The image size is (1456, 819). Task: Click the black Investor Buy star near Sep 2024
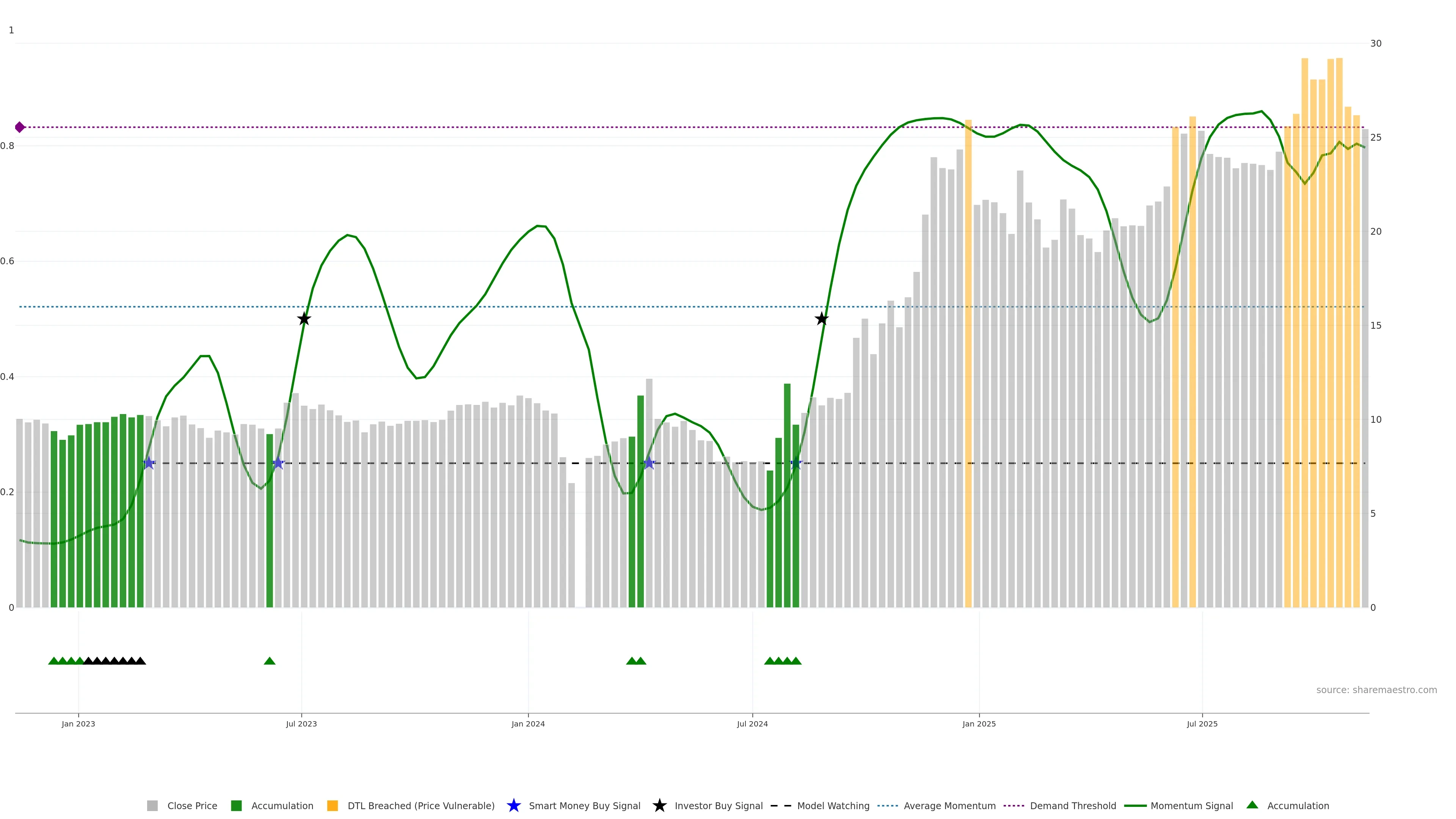822,319
